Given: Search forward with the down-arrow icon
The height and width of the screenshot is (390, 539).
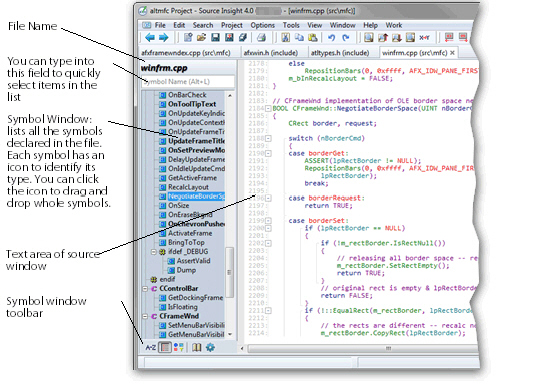Looking at the screenshot, I should [x=397, y=37].
